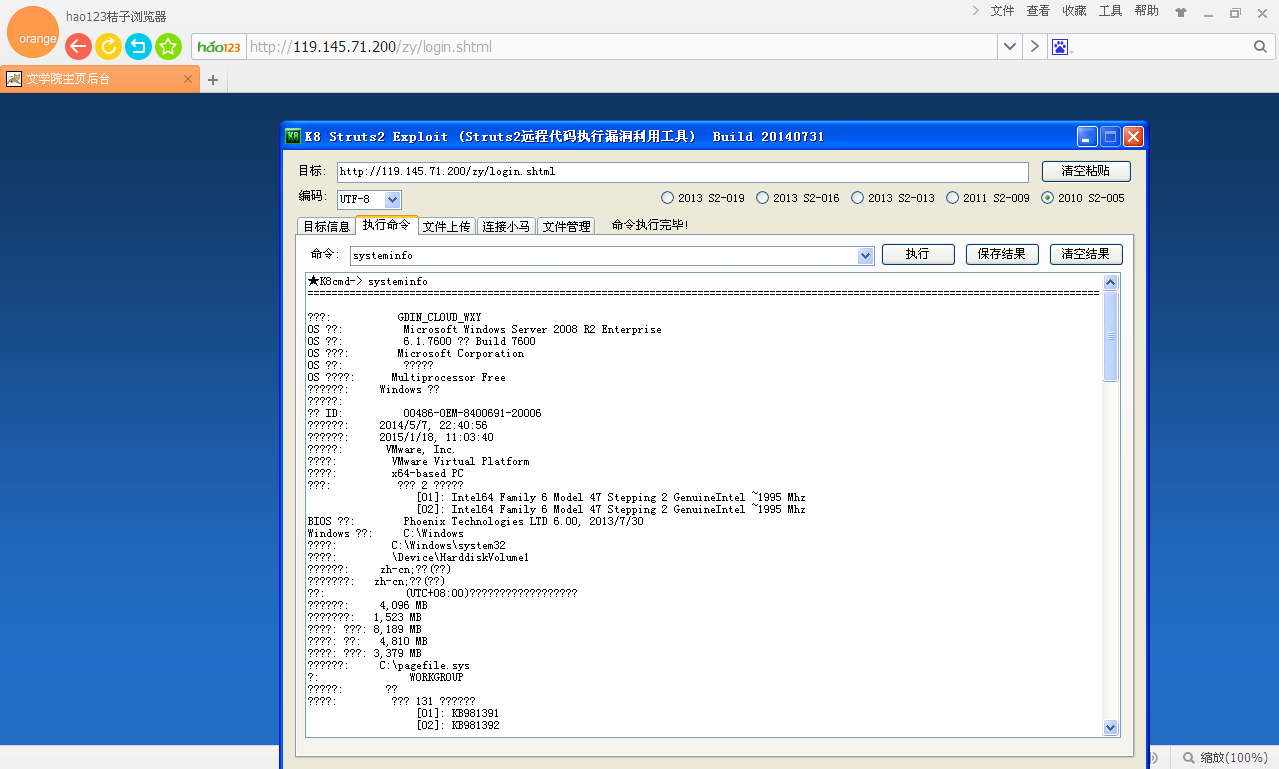This screenshot has width=1279, height=769.
Task: Select the 2013 S2-016 radio option
Action: click(x=798, y=198)
